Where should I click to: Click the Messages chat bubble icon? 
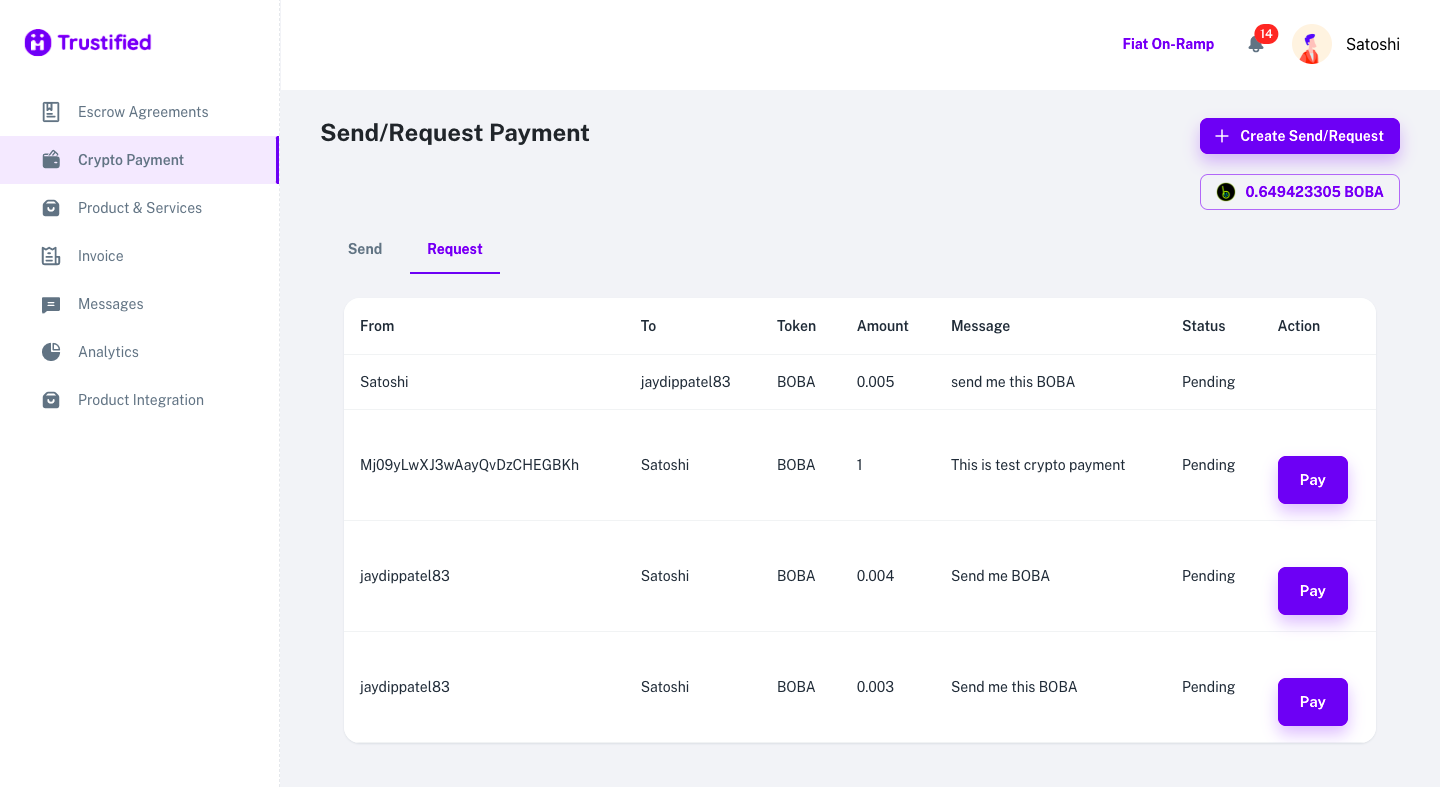coord(51,304)
